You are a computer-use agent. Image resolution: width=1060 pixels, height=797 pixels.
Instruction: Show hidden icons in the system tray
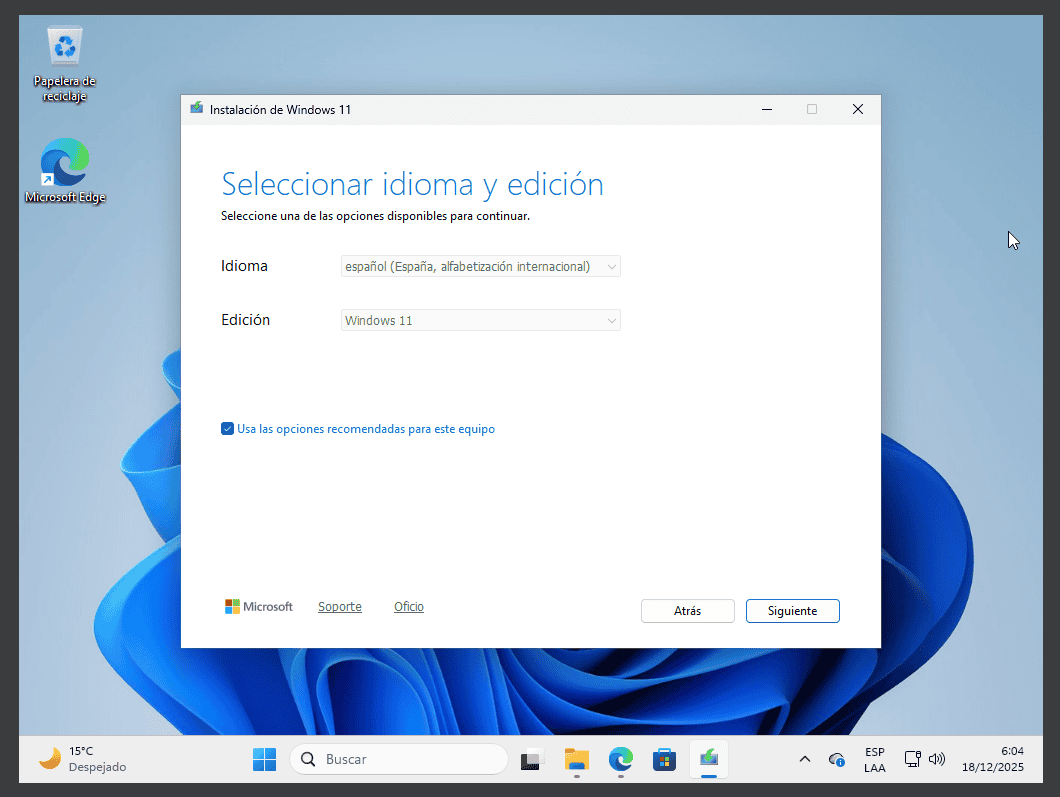(805, 759)
